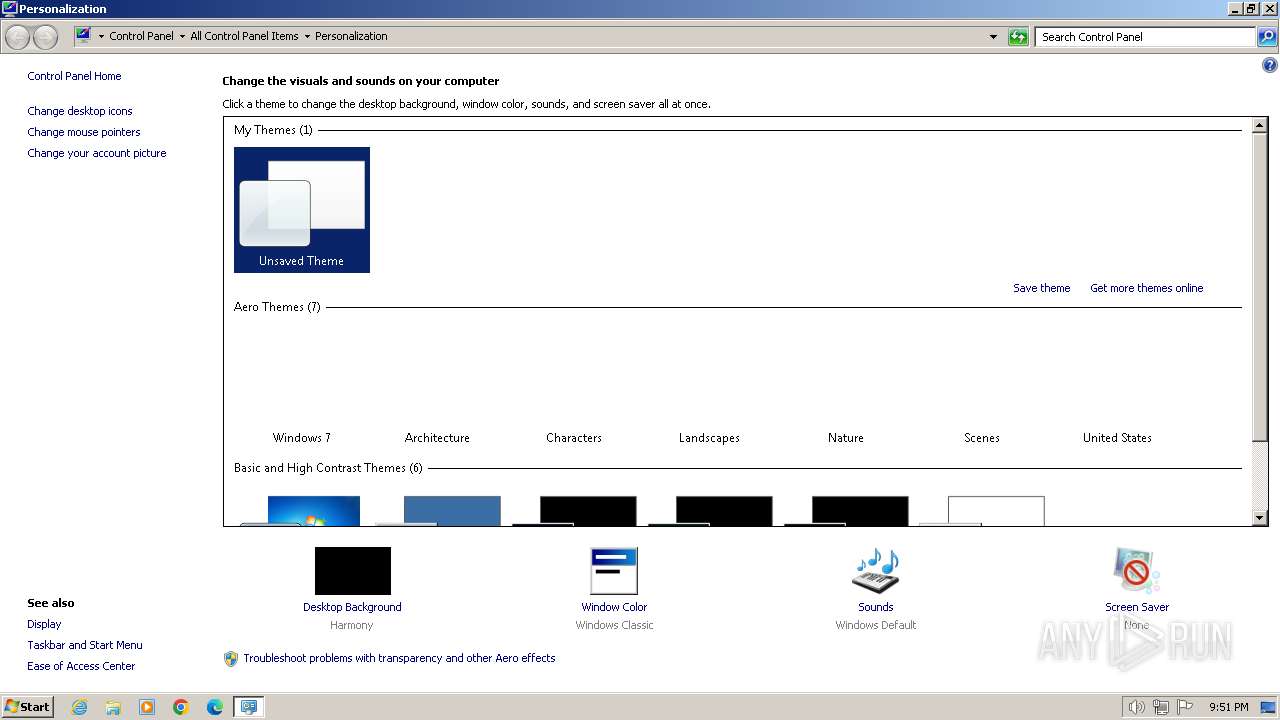Select the Windows 7 Aero theme
Viewport: 1280px width, 720px height.
pos(302,385)
